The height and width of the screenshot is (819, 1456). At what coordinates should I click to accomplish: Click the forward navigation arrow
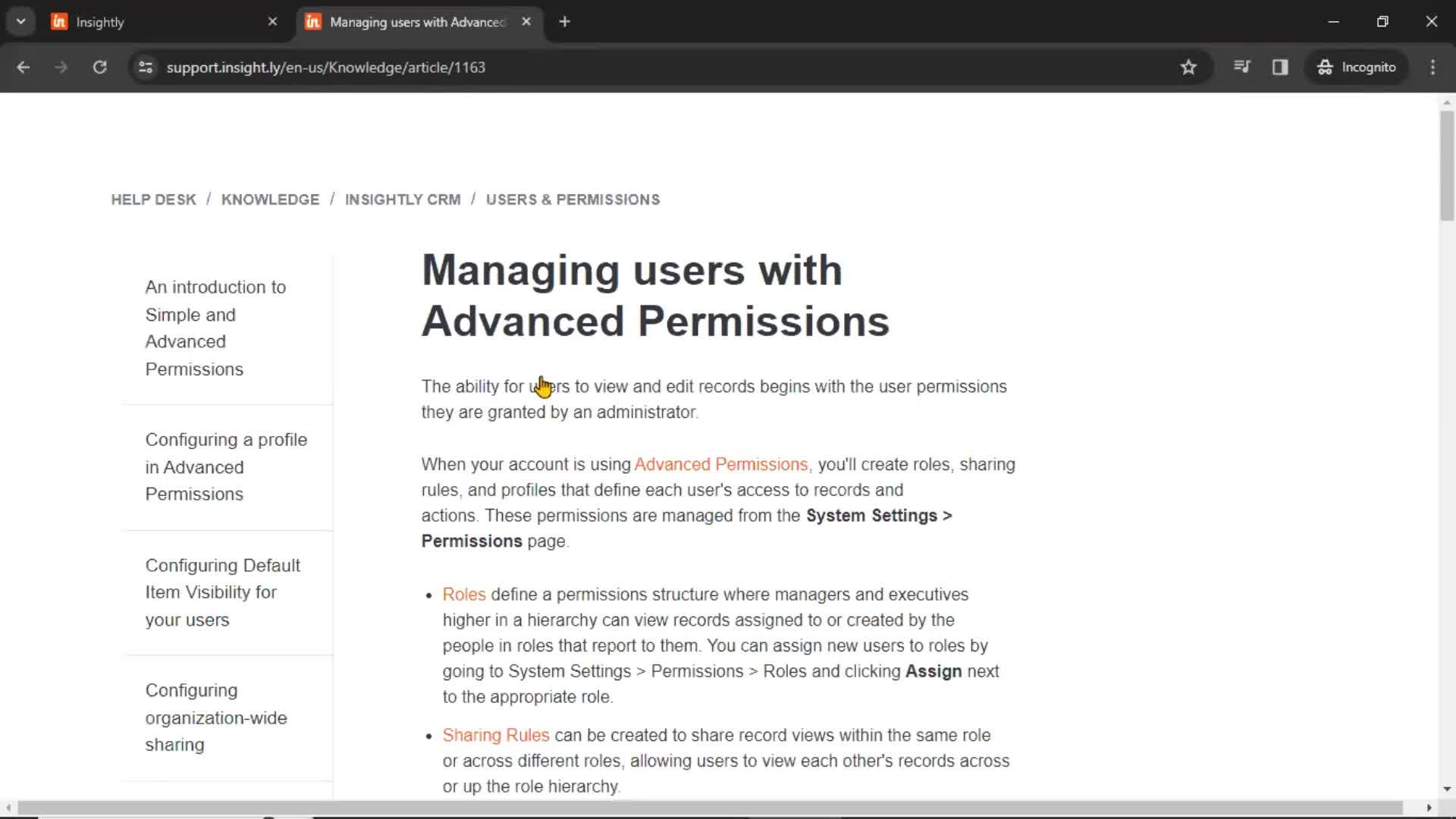(61, 67)
